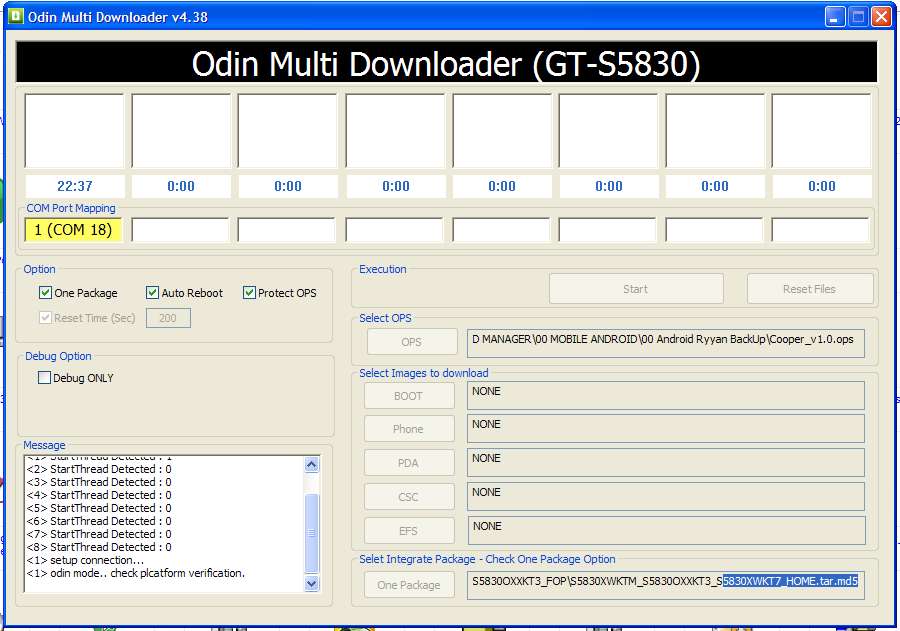Click the BOOT image button

pos(409,396)
